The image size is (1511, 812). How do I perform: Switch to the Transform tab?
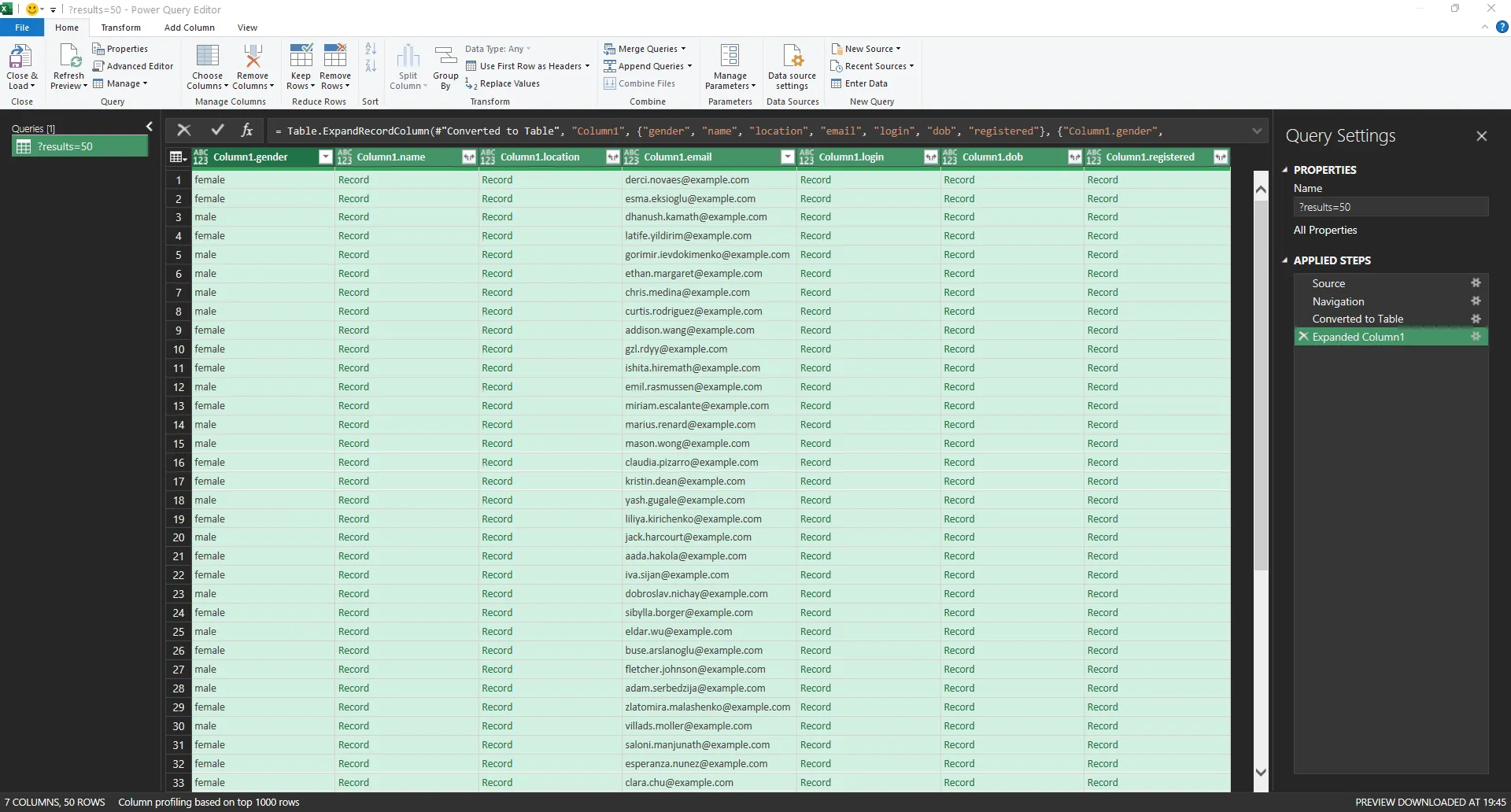pyautogui.click(x=120, y=28)
